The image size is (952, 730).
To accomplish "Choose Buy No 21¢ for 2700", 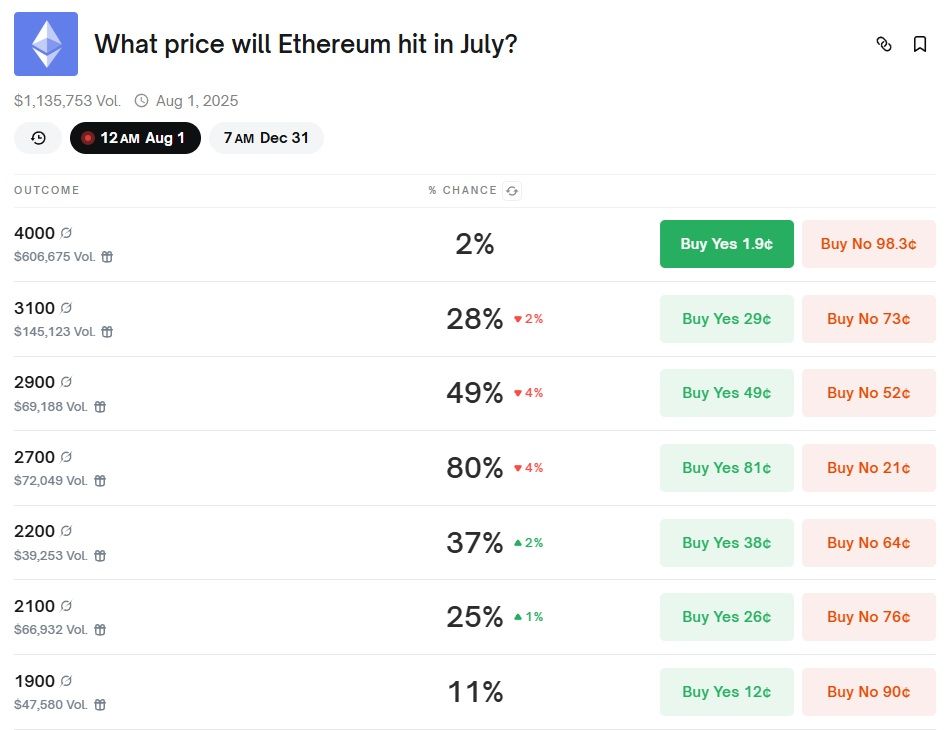I will coord(868,468).
